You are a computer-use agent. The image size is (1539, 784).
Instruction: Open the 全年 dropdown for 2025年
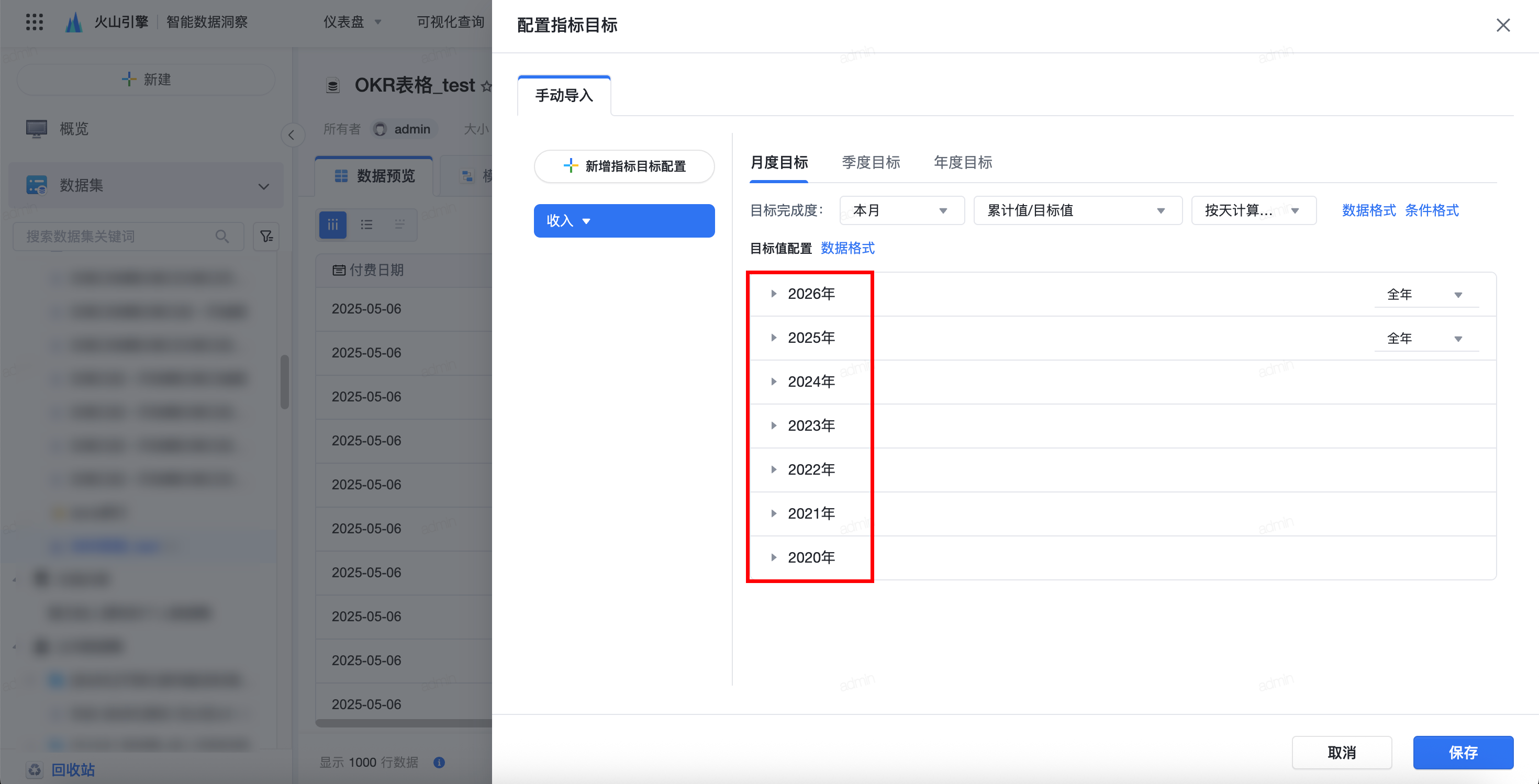pos(1426,339)
